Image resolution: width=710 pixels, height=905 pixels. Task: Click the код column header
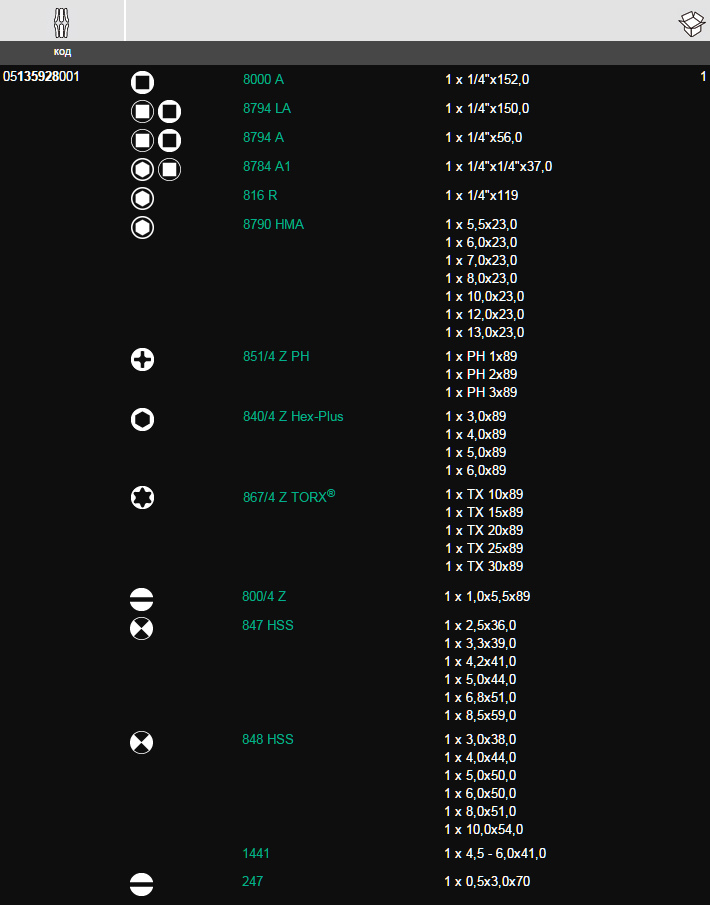point(62,51)
